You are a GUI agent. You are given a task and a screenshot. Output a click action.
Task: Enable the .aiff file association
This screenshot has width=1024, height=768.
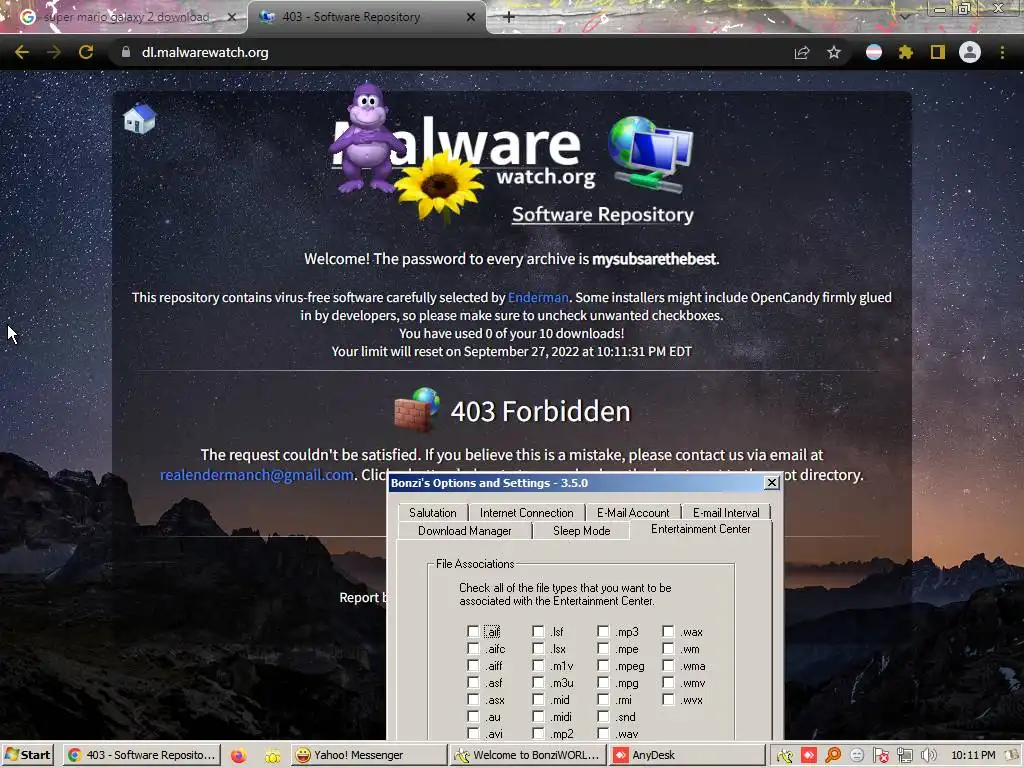pos(473,665)
